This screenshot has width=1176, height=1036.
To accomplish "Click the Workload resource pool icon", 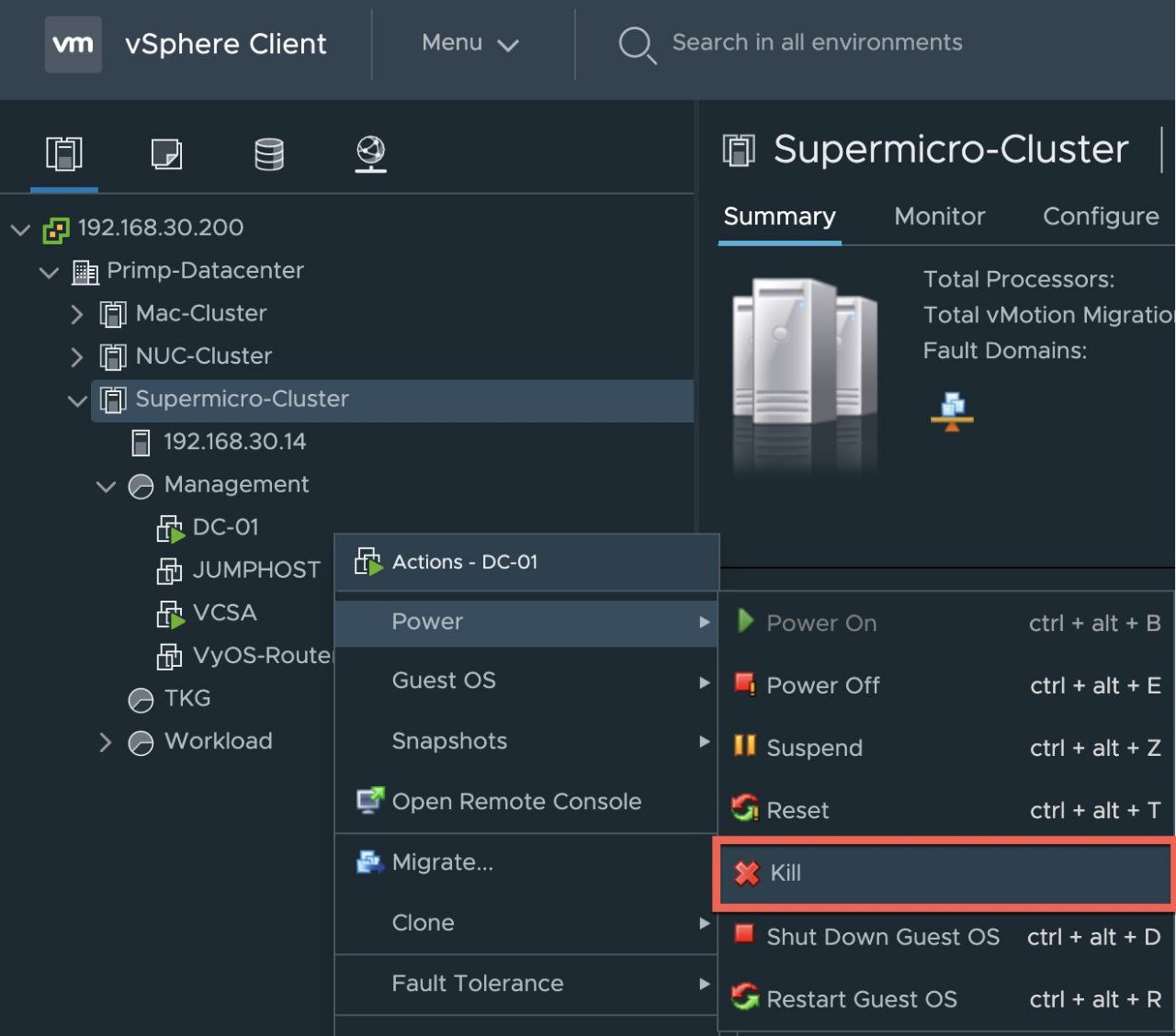I will tap(141, 742).
